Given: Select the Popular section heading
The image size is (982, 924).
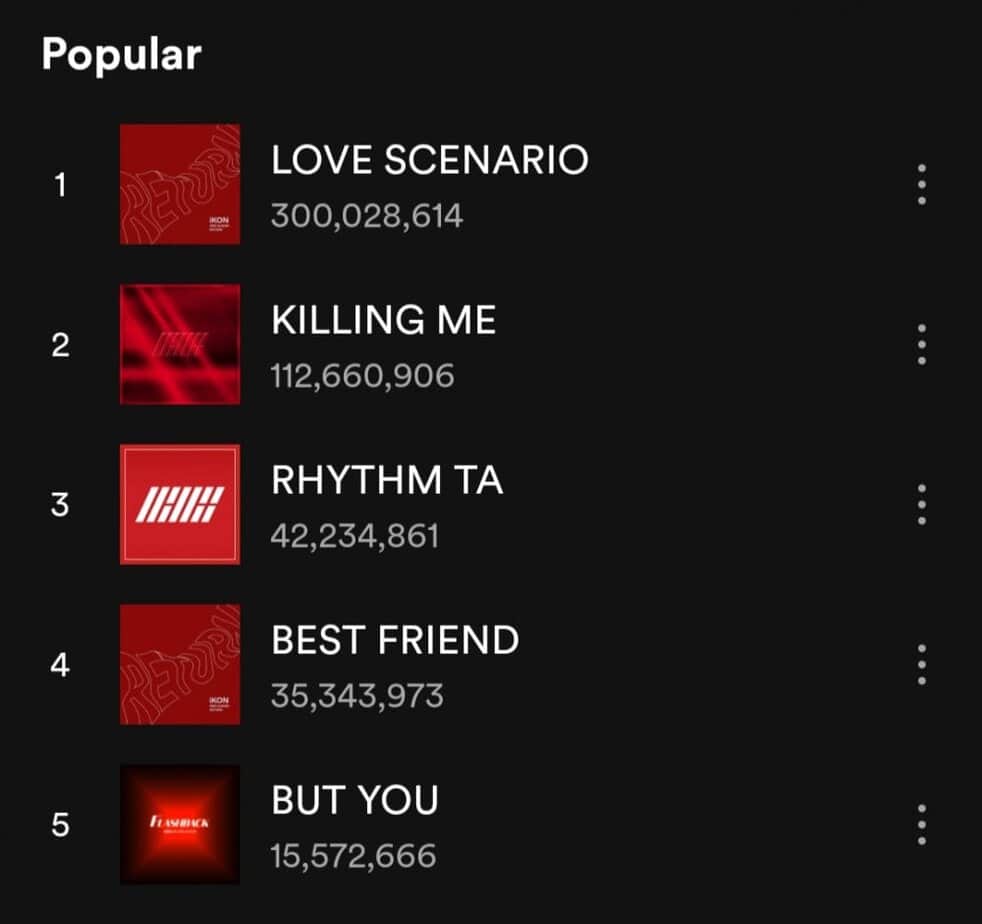Looking at the screenshot, I should pyautogui.click(x=121, y=54).
